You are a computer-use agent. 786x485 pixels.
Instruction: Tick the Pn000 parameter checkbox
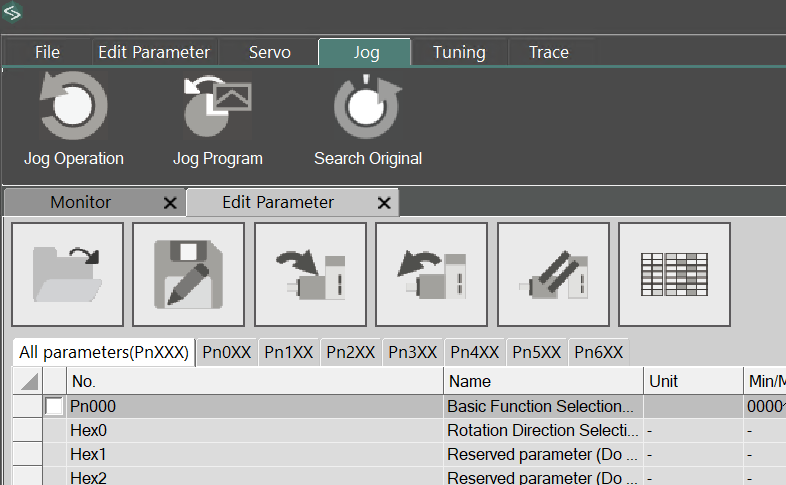pyautogui.click(x=54, y=407)
